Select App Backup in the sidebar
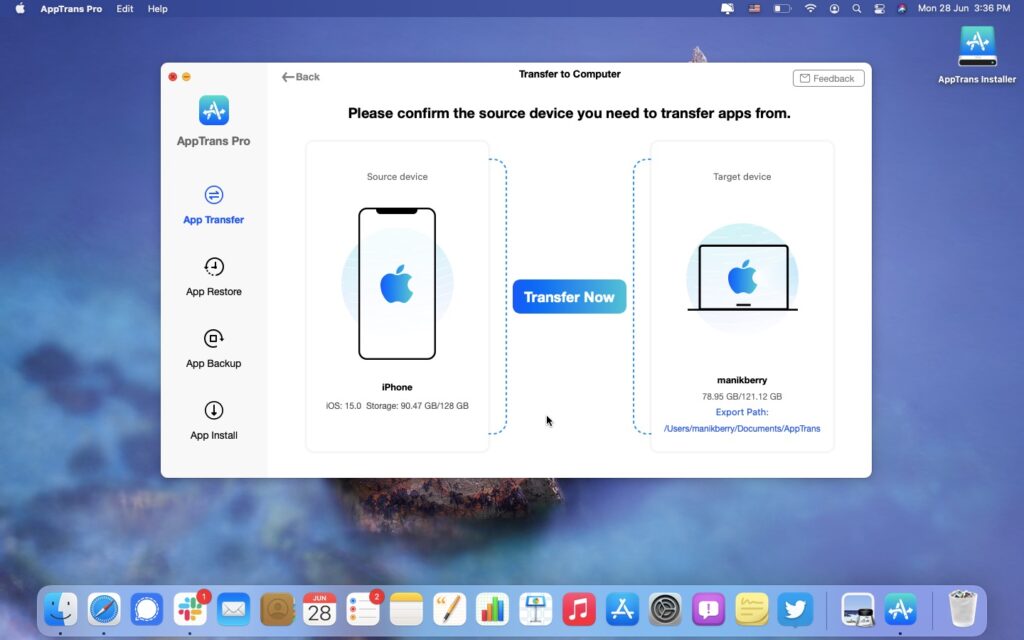Viewport: 1024px width, 640px height. point(212,348)
